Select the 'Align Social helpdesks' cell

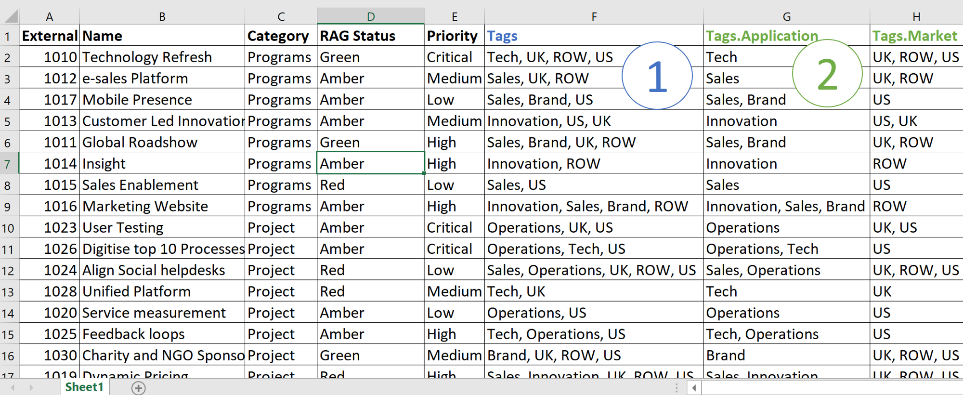(162, 270)
